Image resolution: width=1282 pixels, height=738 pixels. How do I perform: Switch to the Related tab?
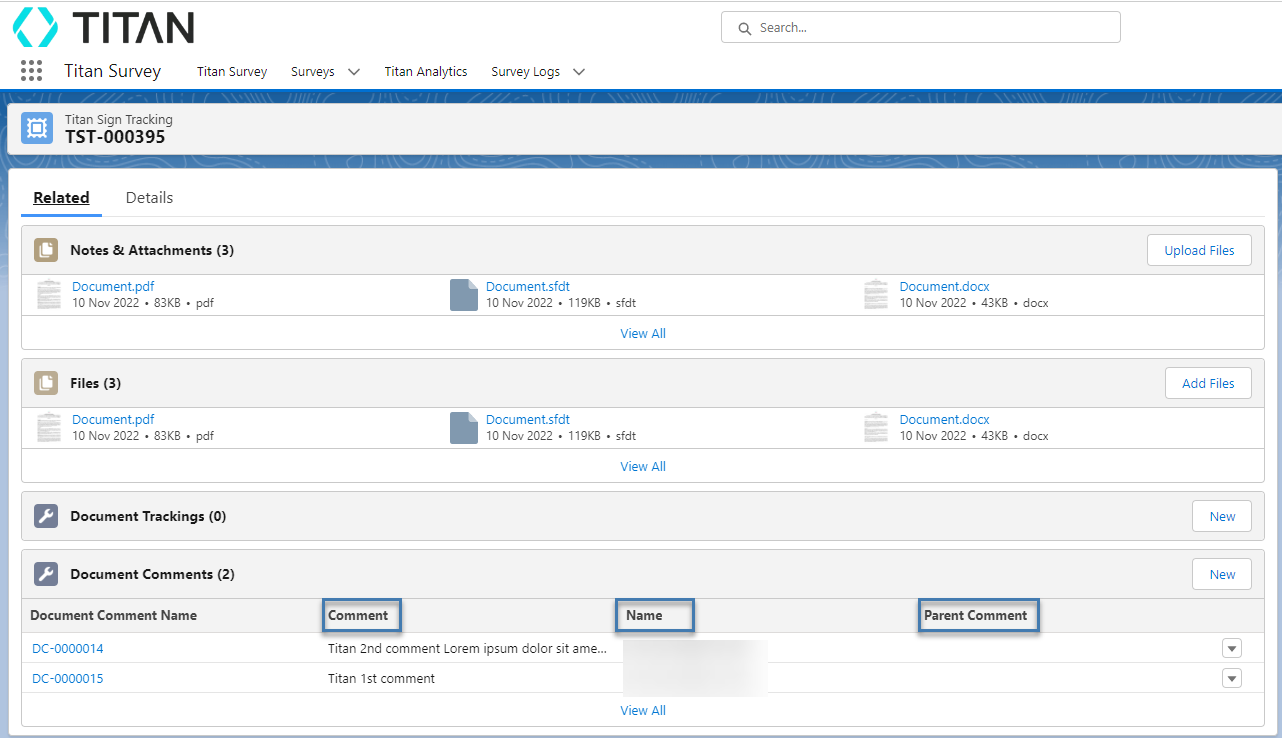pos(61,198)
